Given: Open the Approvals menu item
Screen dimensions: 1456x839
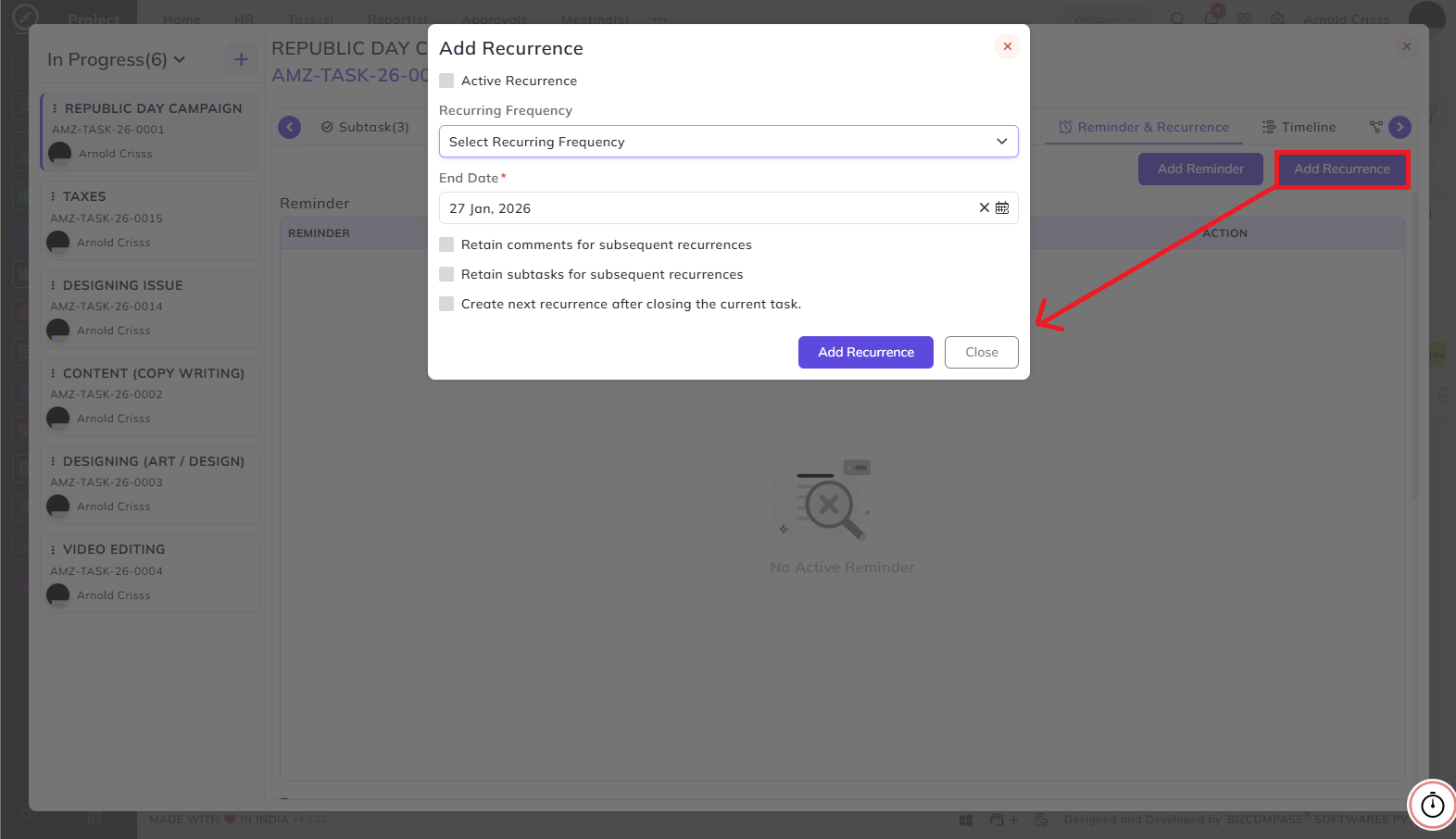Looking at the screenshot, I should 494,19.
